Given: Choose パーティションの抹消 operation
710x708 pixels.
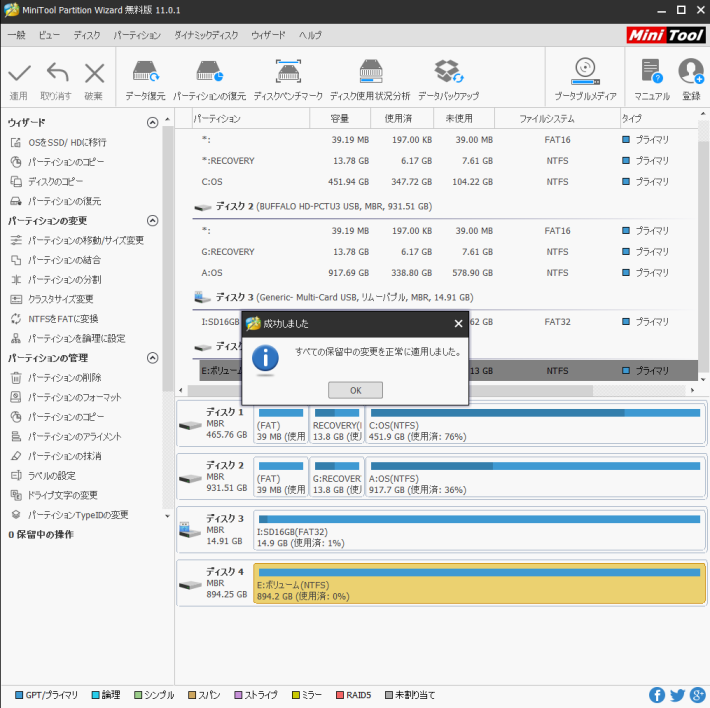Looking at the screenshot, I should point(55,456).
